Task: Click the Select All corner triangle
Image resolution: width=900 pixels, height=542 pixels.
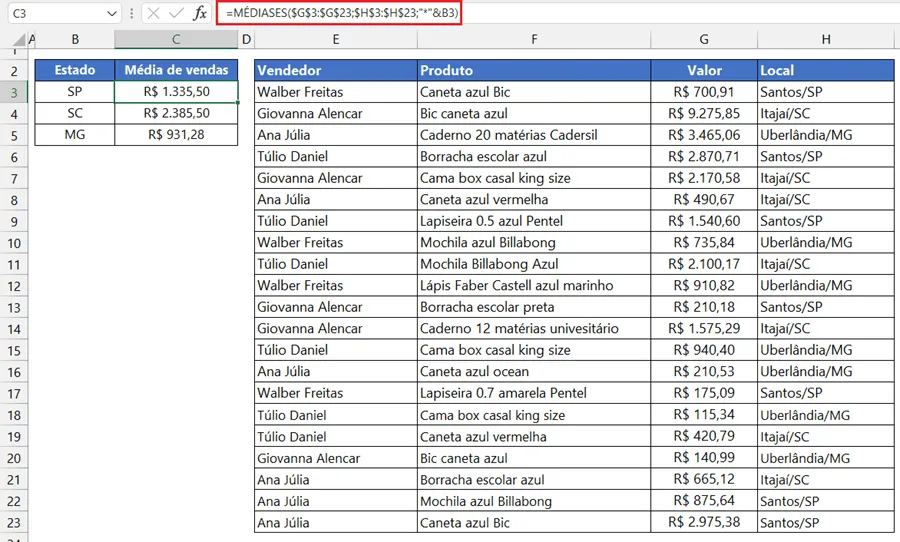Action: (x=20, y=40)
